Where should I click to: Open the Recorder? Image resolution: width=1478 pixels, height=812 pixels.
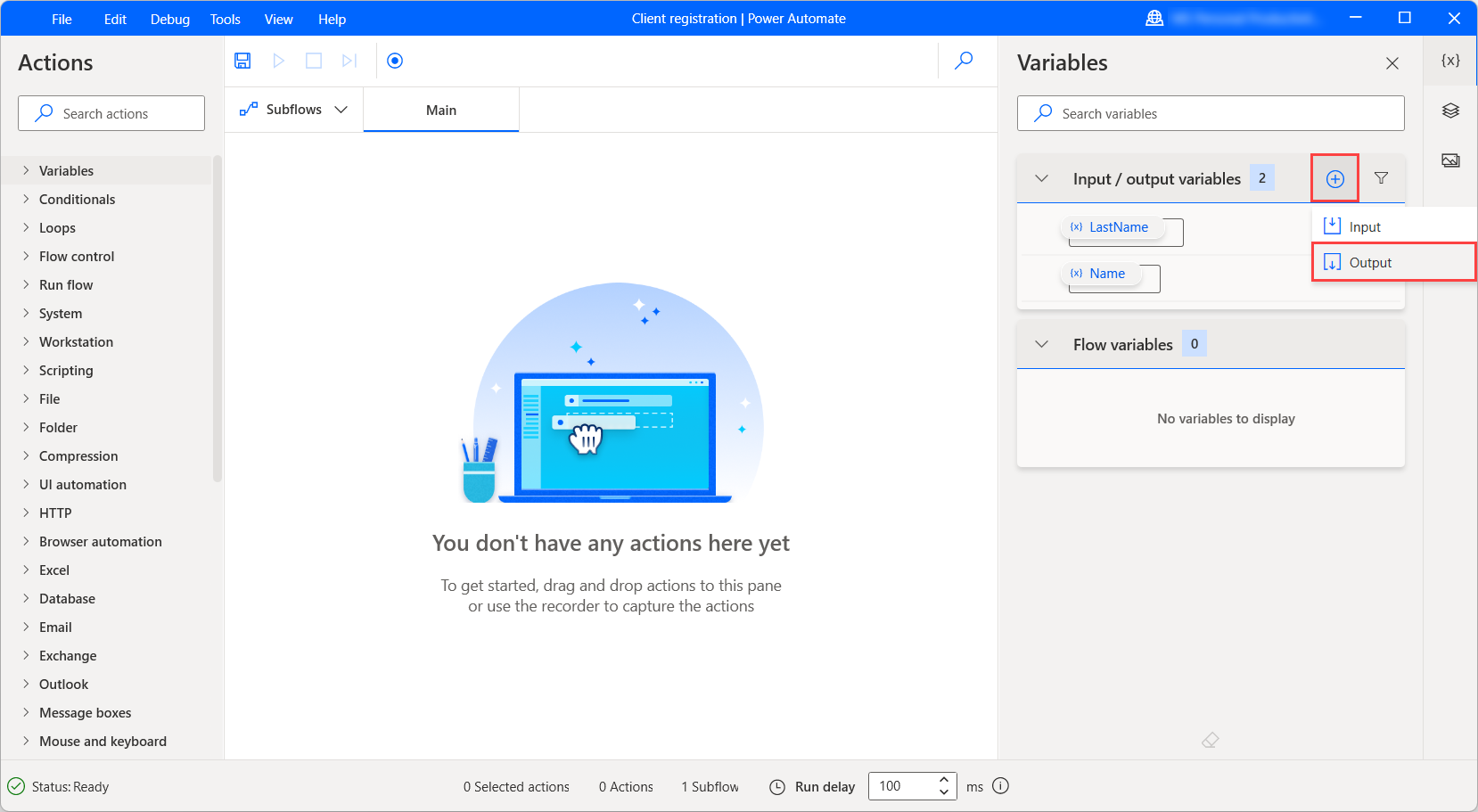(x=395, y=60)
